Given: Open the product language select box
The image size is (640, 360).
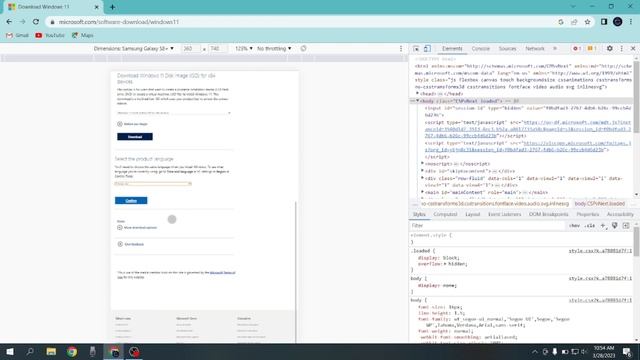Looking at the screenshot, I should 153,184.
